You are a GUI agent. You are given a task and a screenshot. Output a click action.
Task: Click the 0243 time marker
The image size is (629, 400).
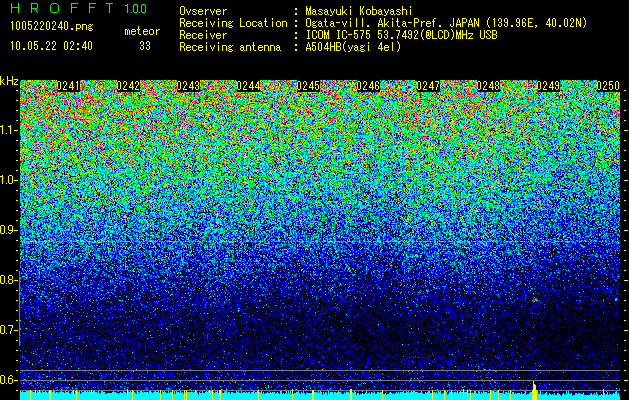point(188,86)
